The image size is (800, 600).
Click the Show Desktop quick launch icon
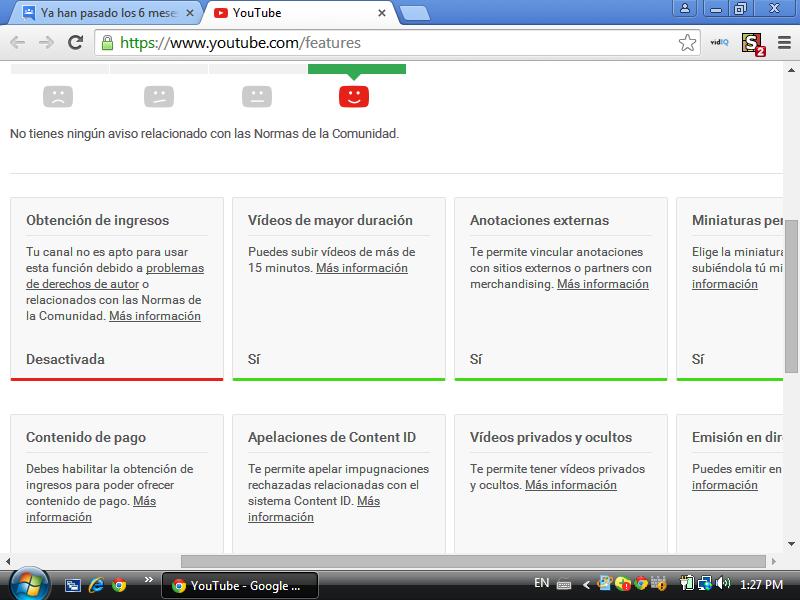click(73, 585)
